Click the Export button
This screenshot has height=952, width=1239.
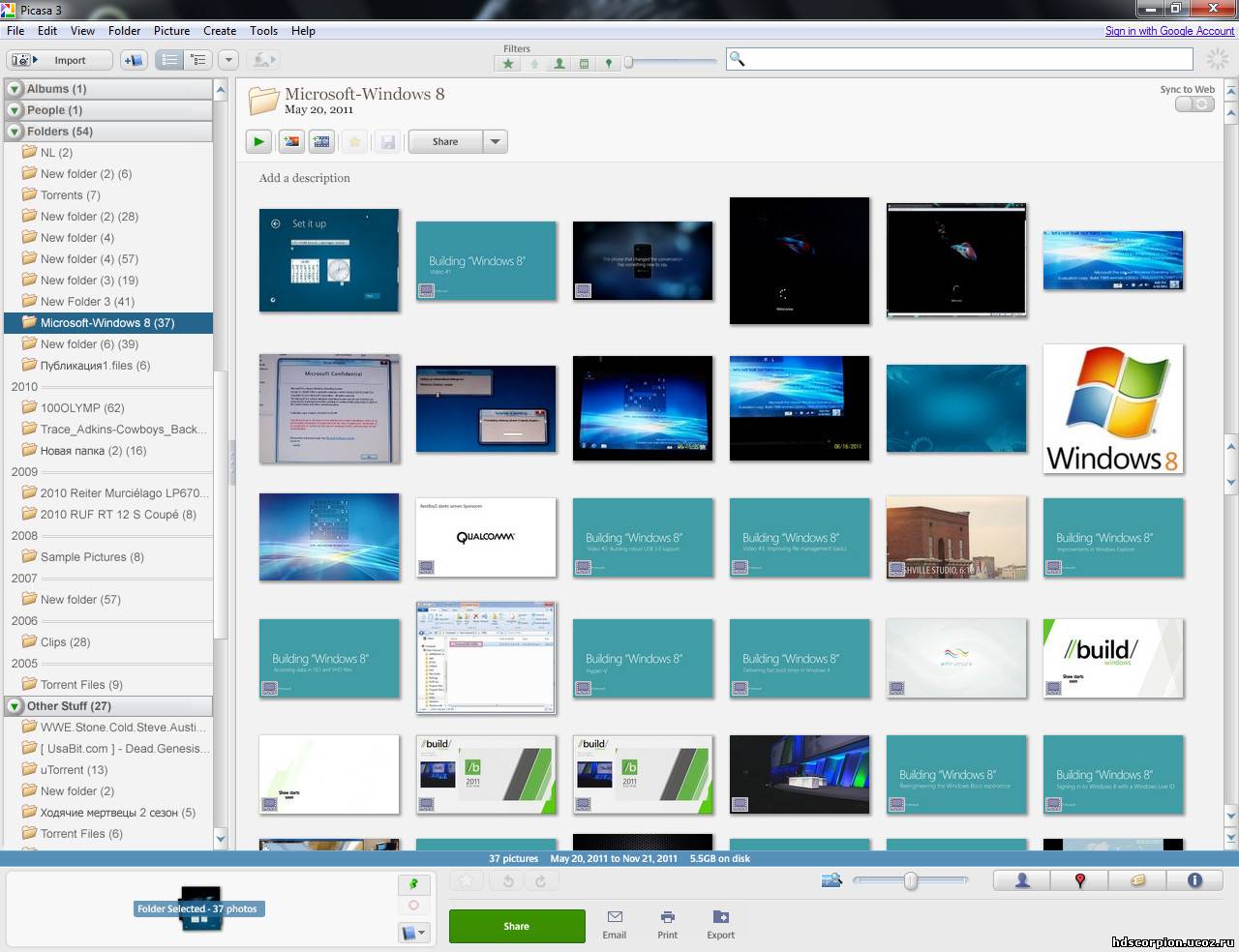click(721, 925)
